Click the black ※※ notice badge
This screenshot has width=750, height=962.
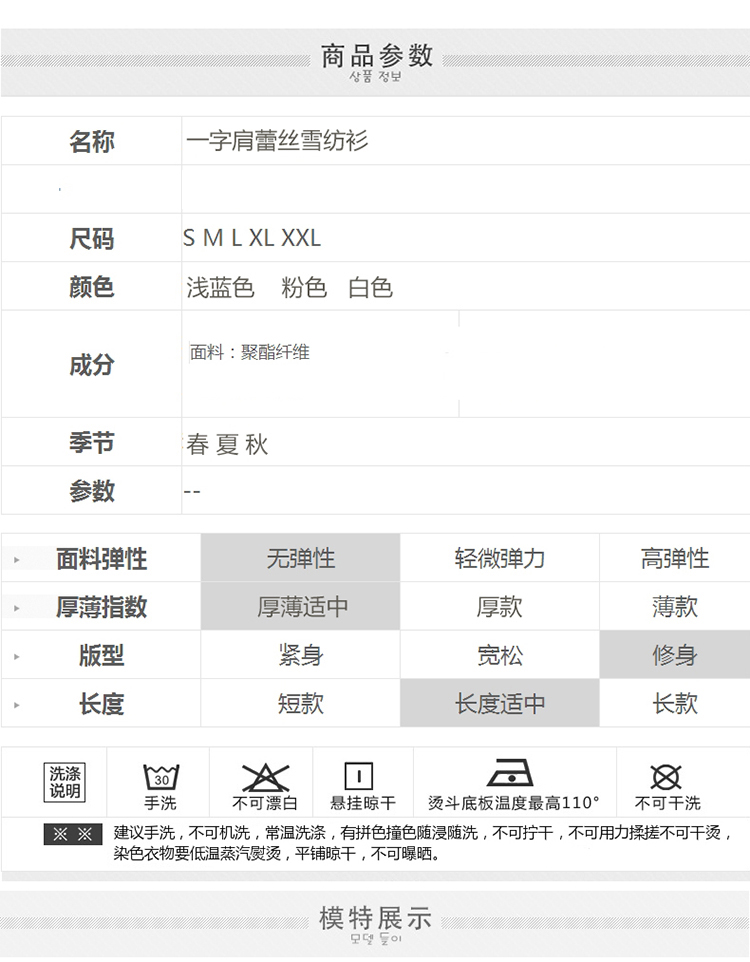point(72,834)
